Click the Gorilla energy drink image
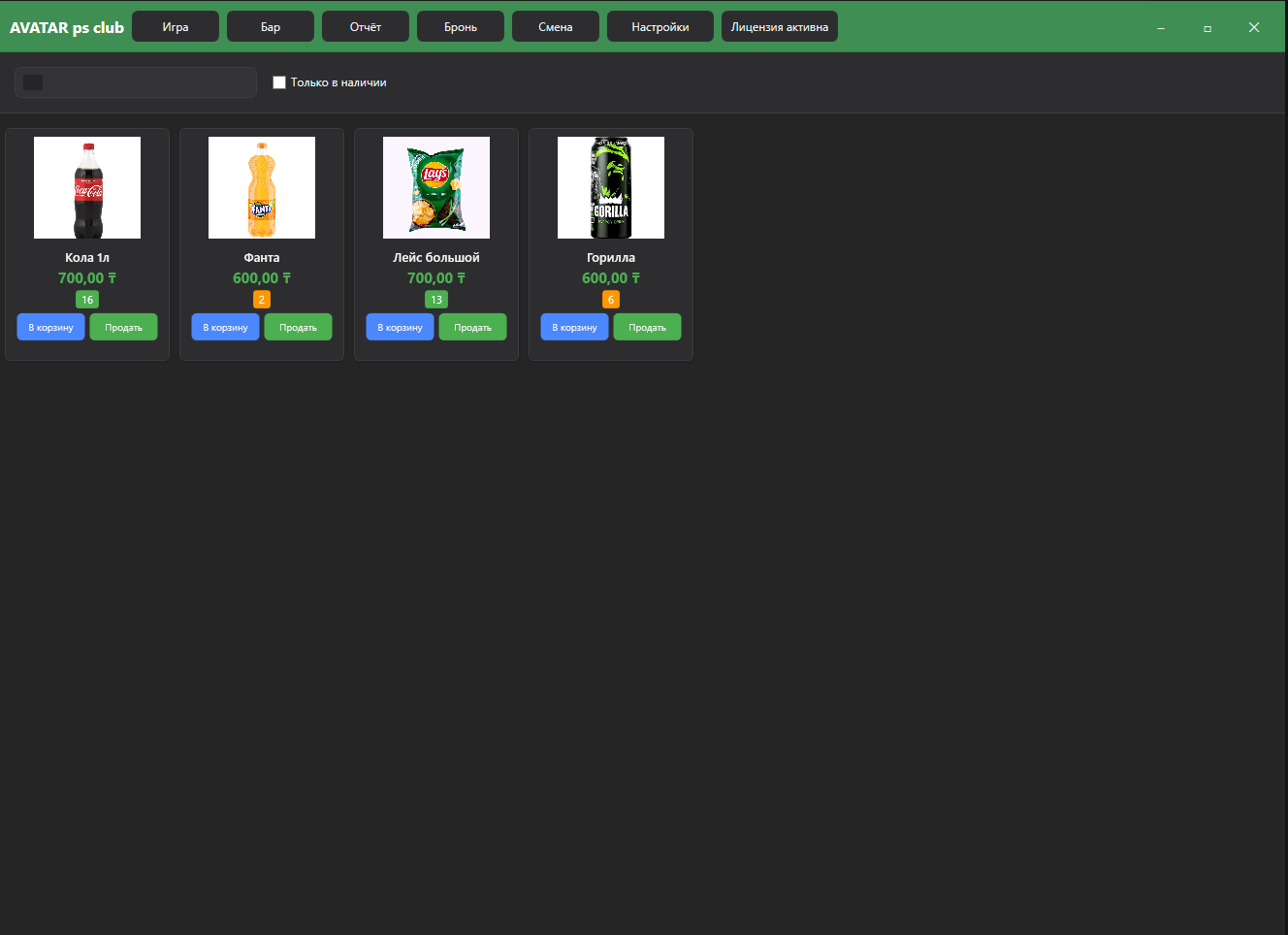The width and height of the screenshot is (1288, 935). (611, 187)
